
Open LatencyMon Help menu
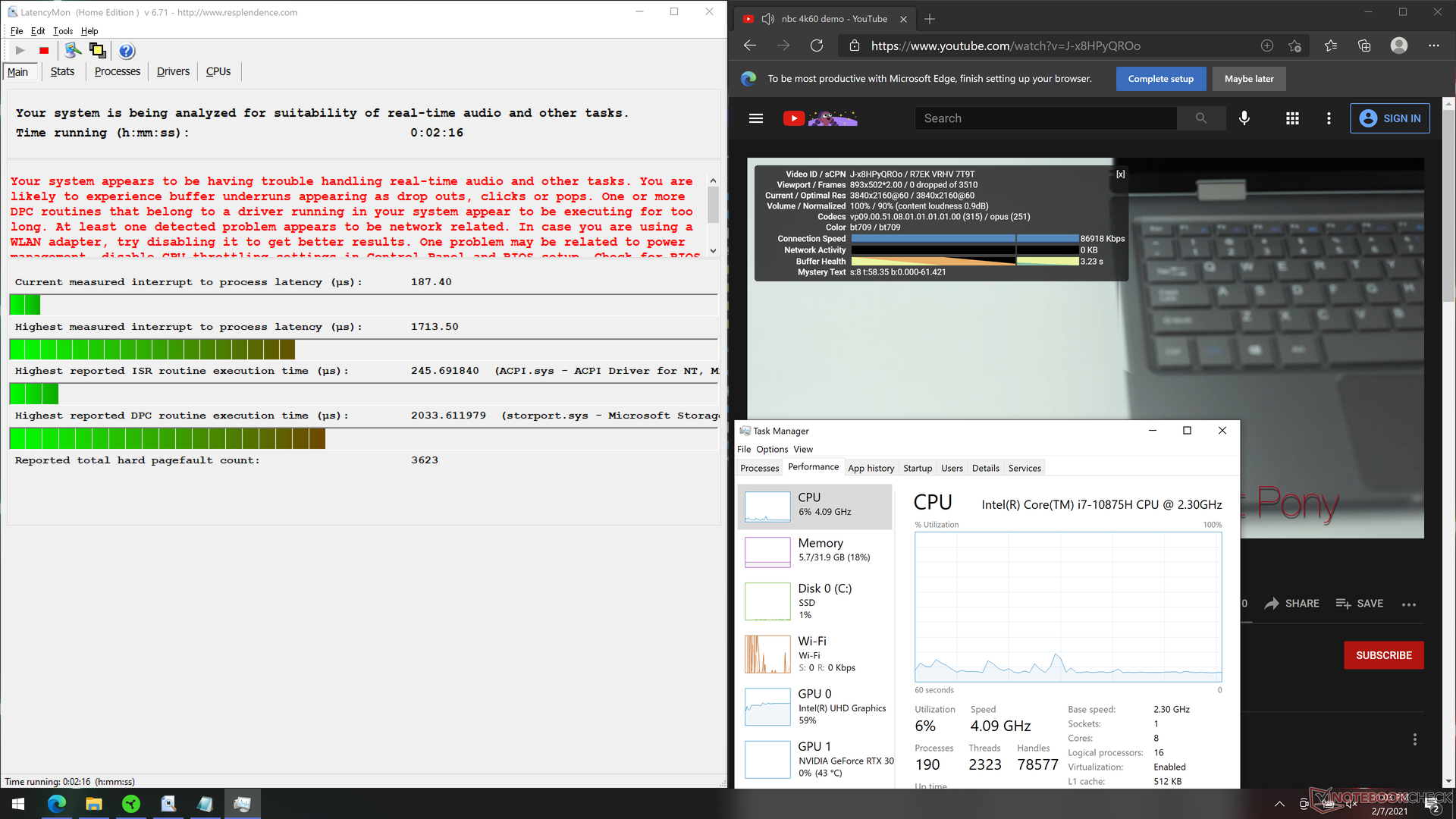(89, 31)
